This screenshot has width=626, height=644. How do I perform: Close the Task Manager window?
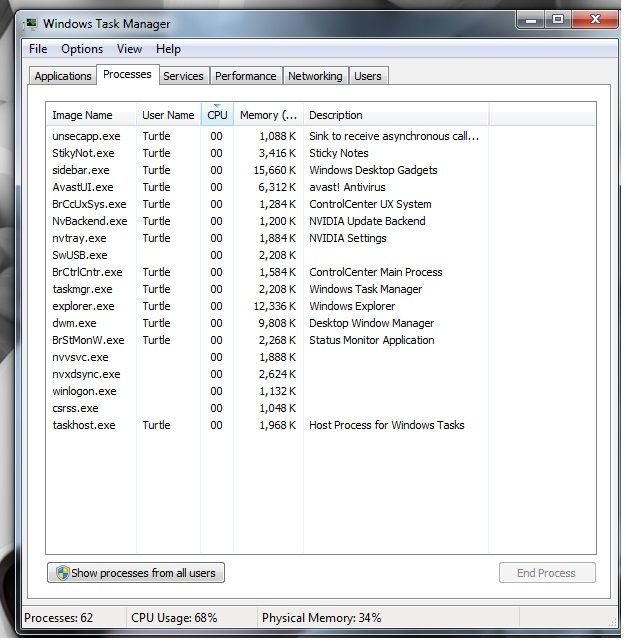pos(595,20)
